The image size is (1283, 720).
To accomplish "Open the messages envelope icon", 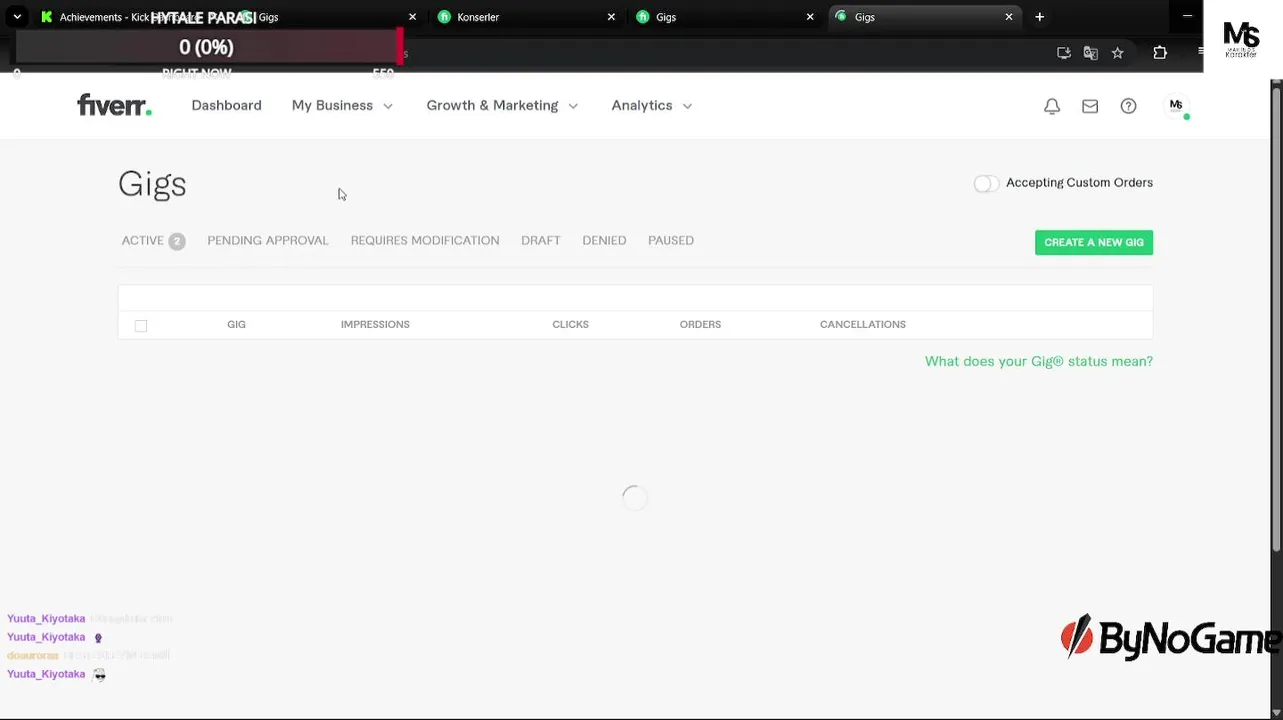I will point(1090,106).
